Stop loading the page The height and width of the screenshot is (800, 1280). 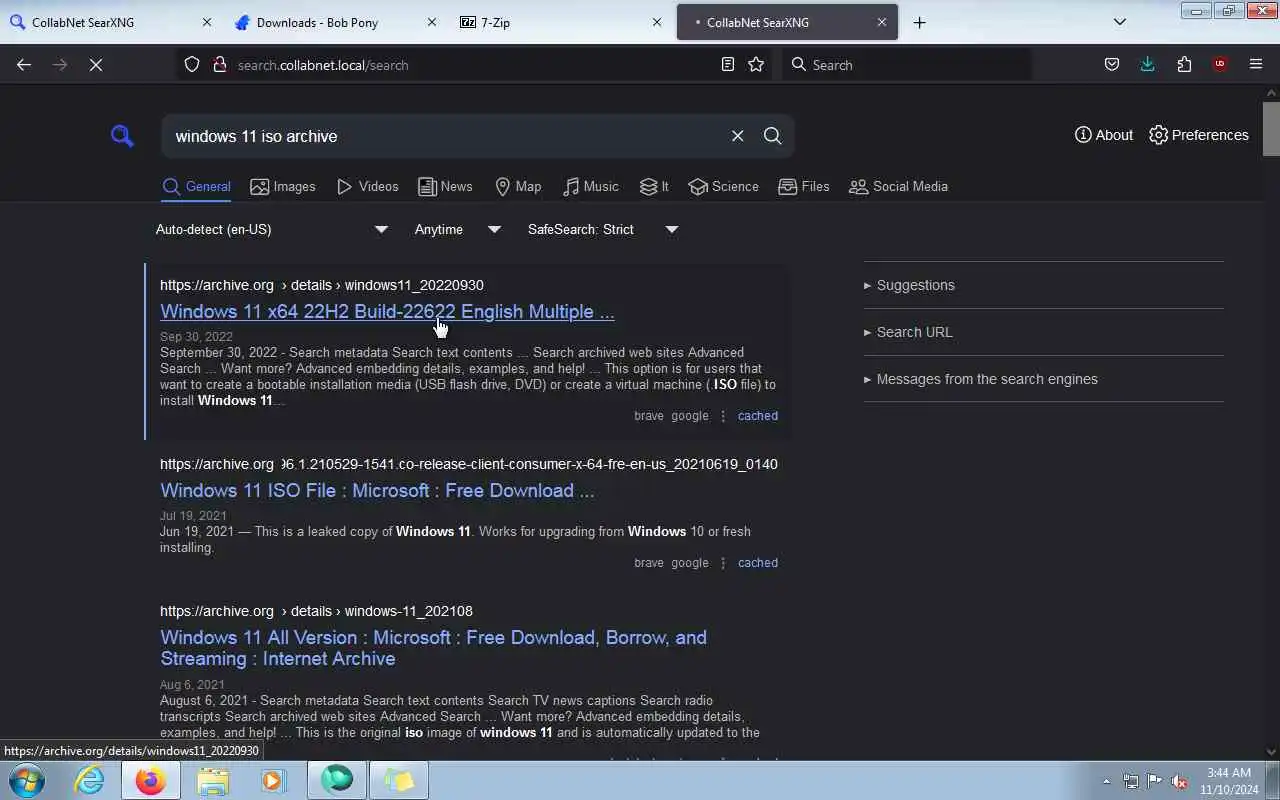[96, 64]
